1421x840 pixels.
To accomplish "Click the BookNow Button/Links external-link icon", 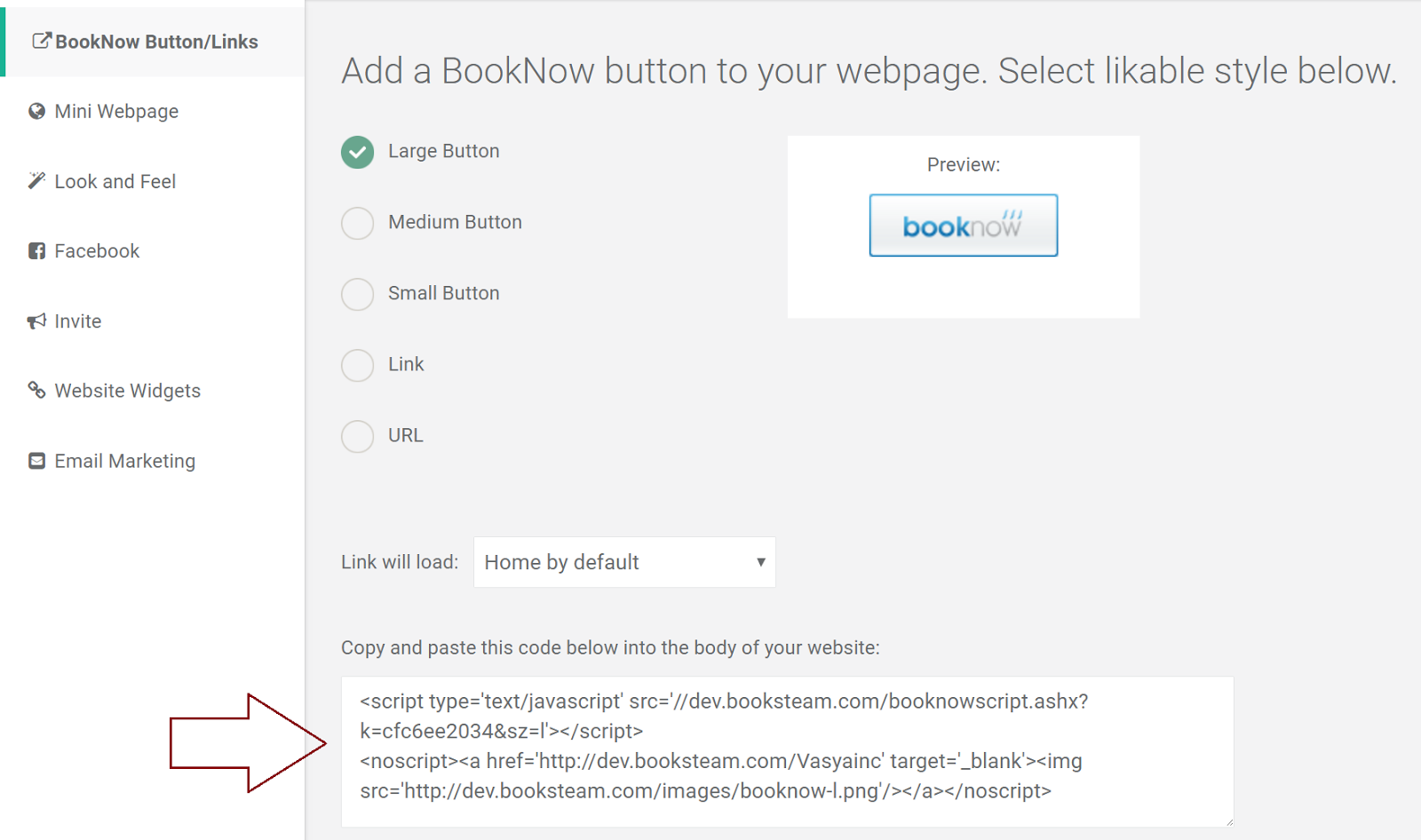I will click(x=39, y=39).
